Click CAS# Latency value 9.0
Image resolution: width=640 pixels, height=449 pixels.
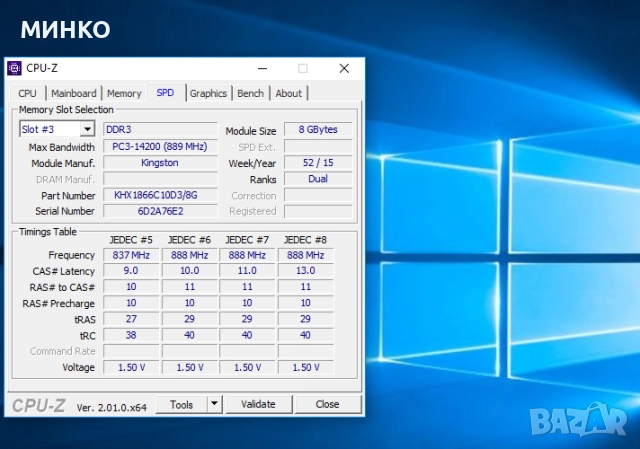point(131,271)
